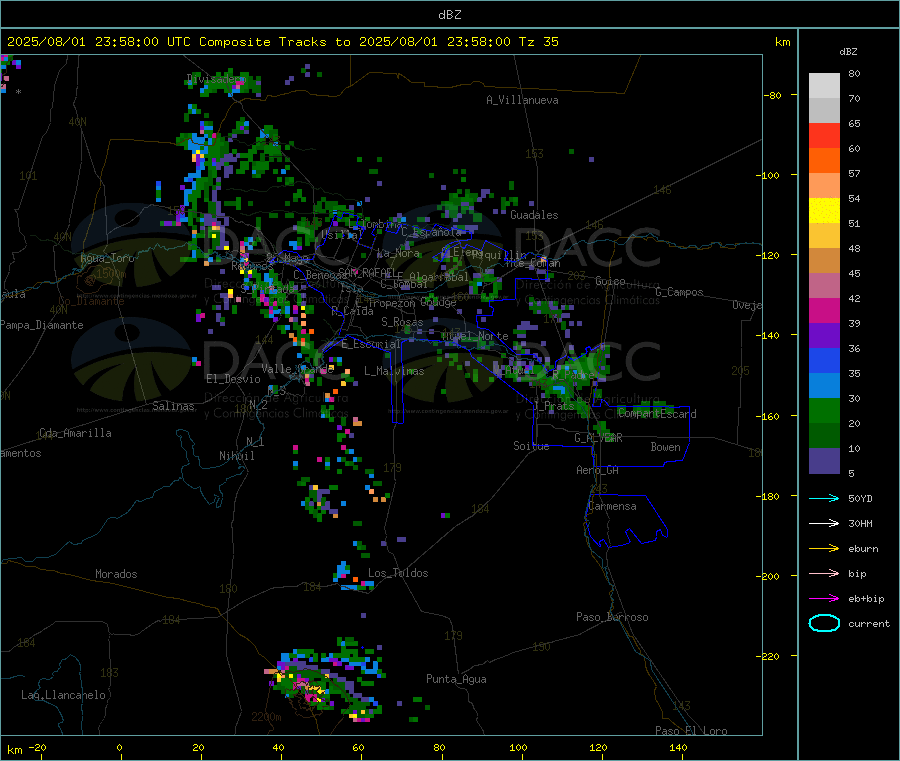Click the 'L_Malvinas' map label
The height and width of the screenshot is (761, 900).
394,371
